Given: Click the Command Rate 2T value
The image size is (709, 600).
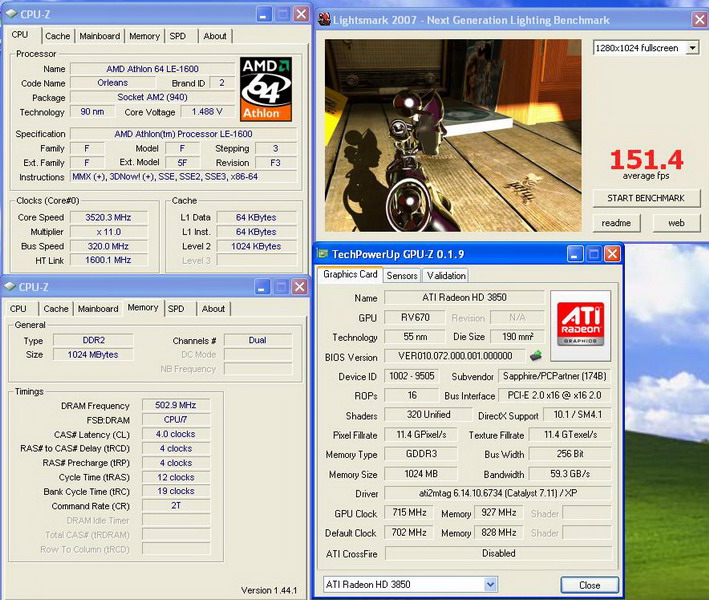Looking at the screenshot, I should 176,506.
